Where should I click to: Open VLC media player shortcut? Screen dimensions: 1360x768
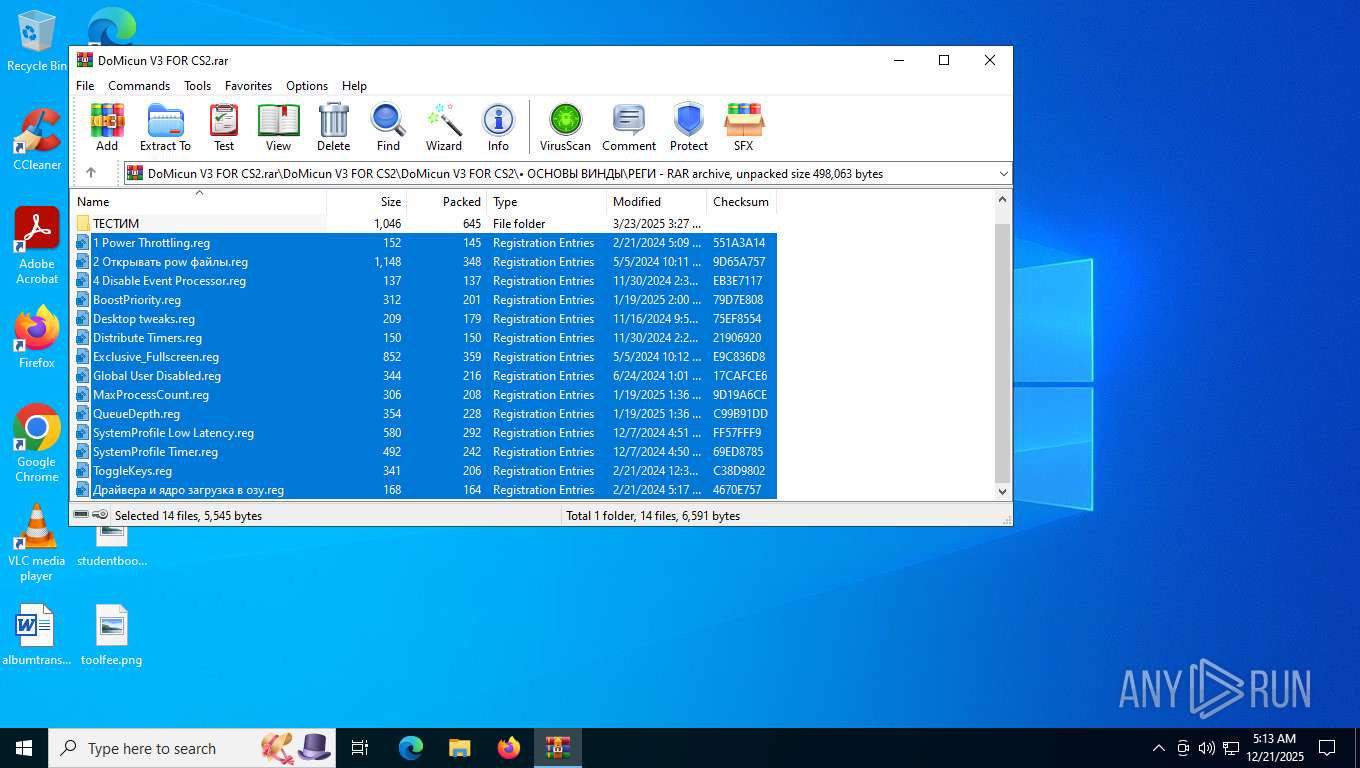click(x=37, y=543)
